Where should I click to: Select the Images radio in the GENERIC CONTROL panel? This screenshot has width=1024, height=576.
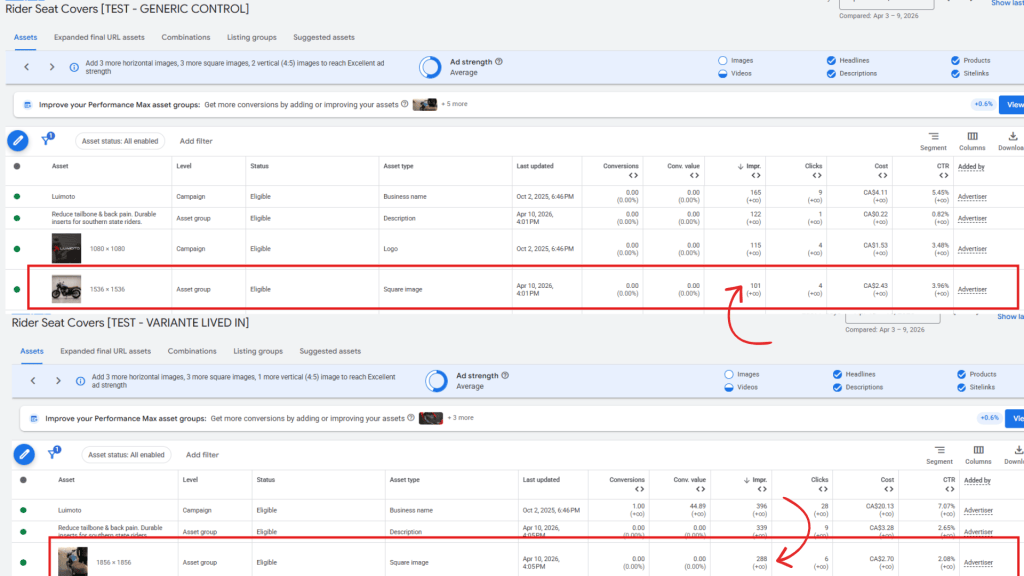722,60
